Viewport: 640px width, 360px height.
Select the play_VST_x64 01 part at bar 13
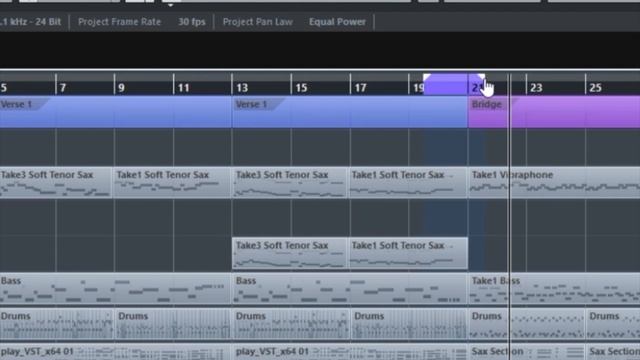click(350, 352)
